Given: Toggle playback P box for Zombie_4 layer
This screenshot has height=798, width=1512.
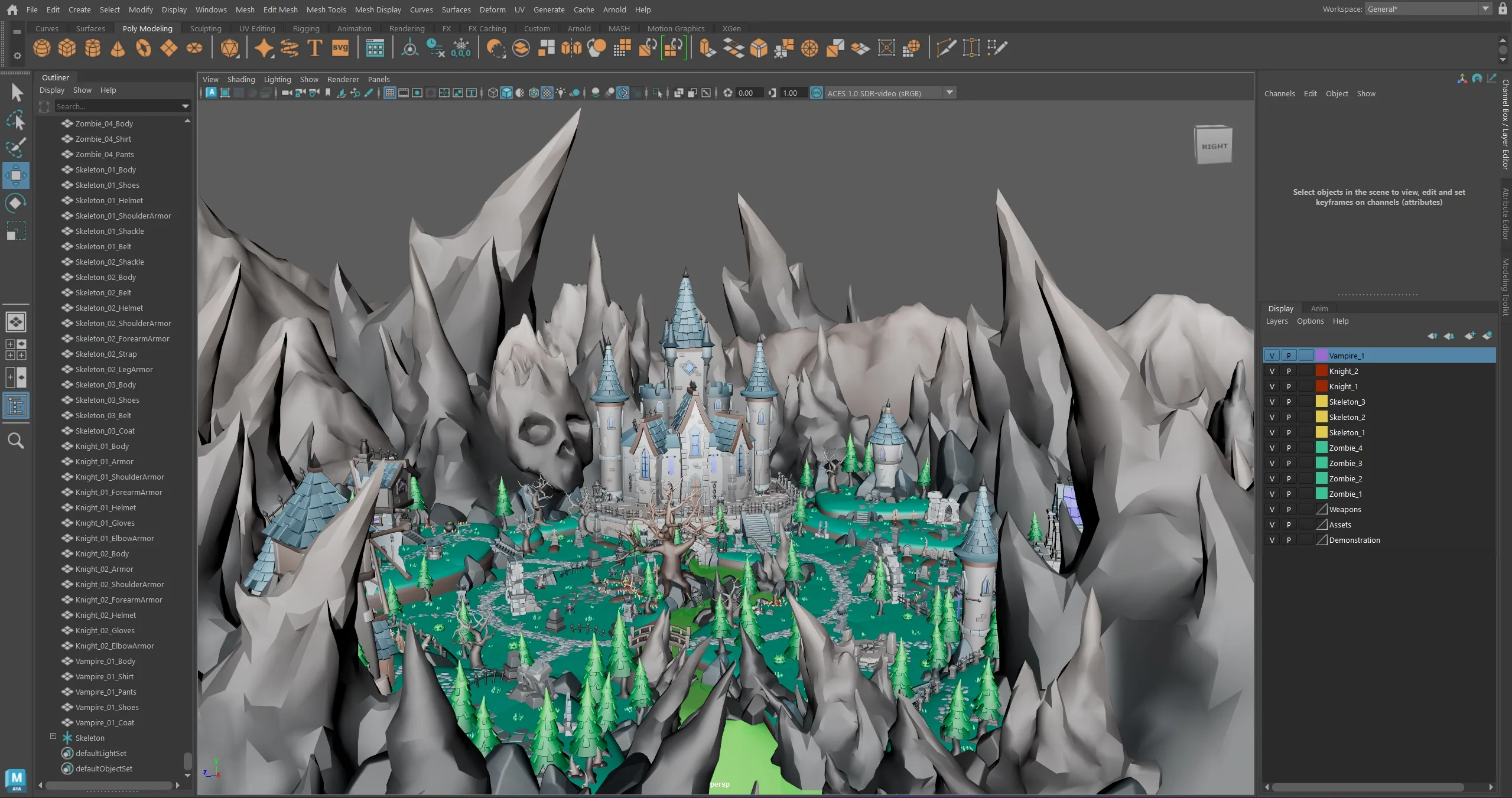Looking at the screenshot, I should (1289, 448).
